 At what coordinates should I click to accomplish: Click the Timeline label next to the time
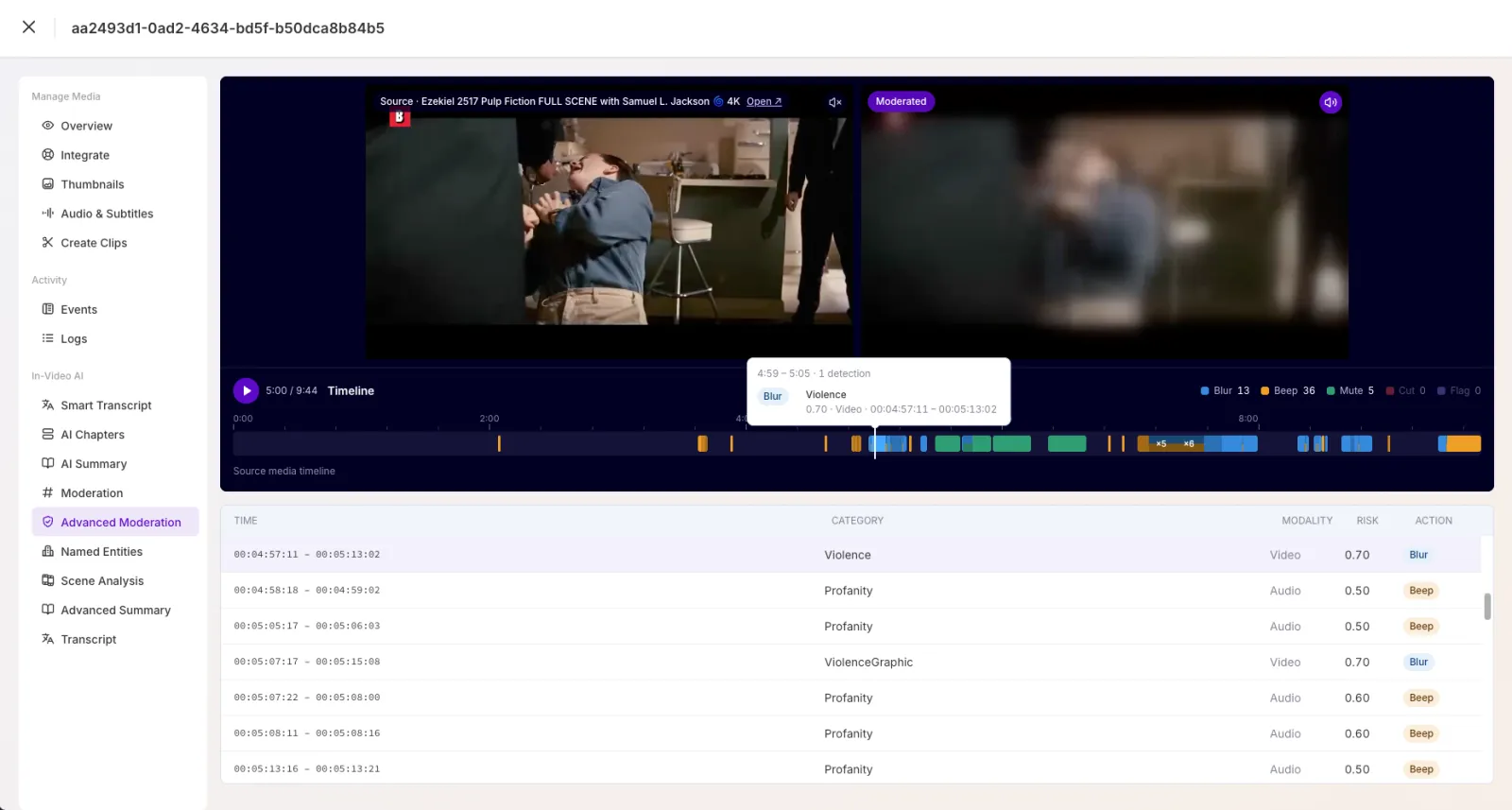[x=351, y=391]
